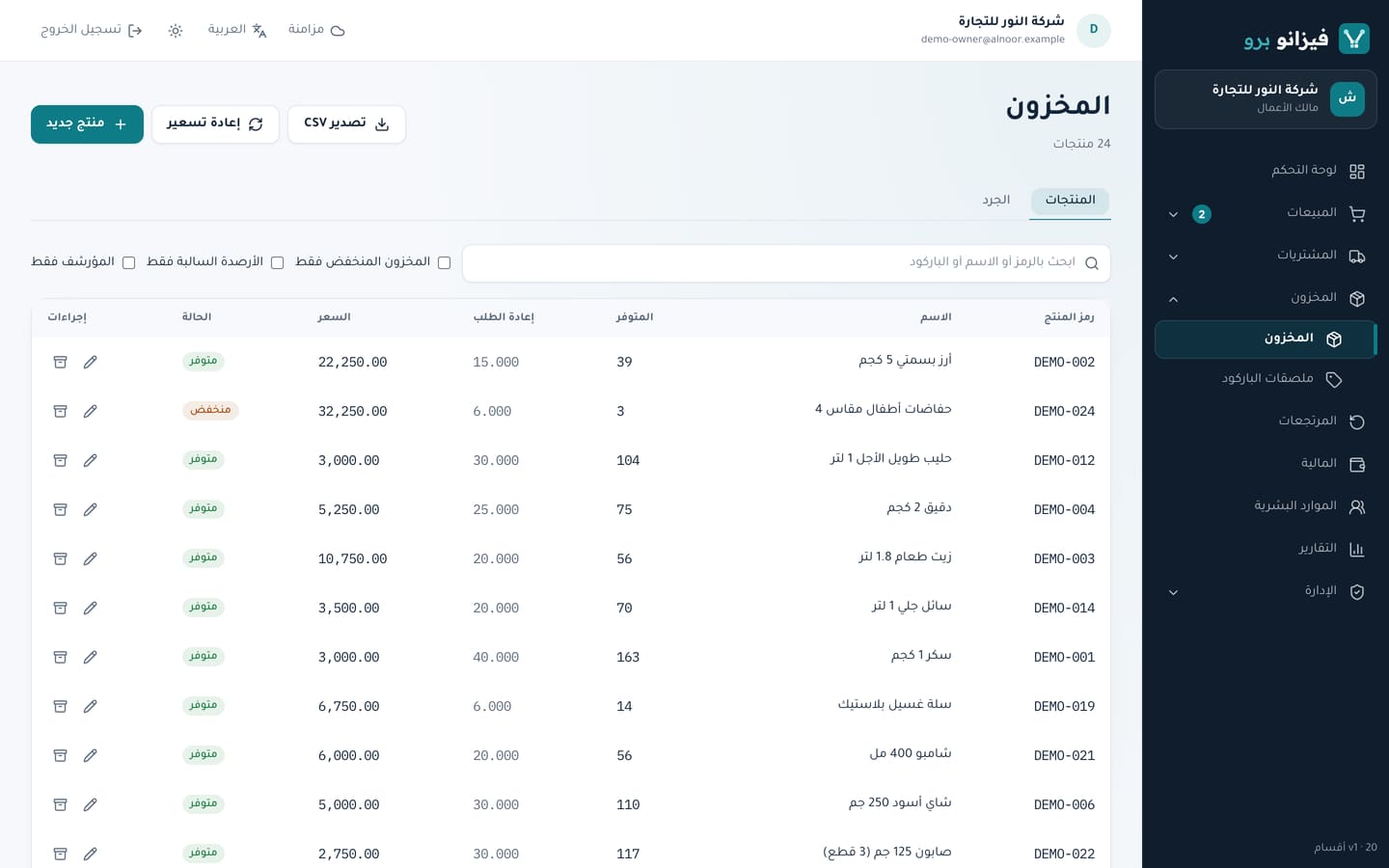Screen dimensions: 1389x868
Task: Select the active المخزون sidebar sub-item
Action: tap(1266, 339)
